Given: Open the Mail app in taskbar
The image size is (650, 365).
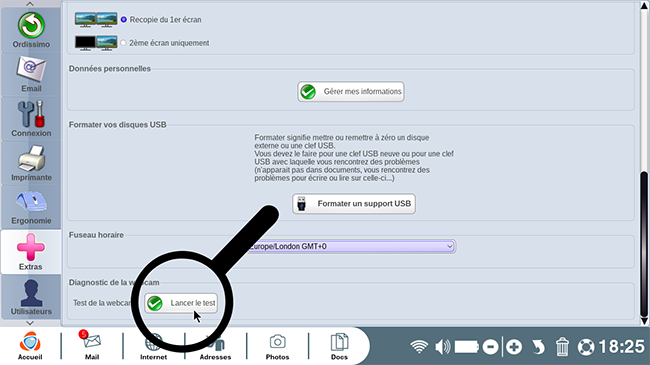Looking at the screenshot, I should coord(92,346).
